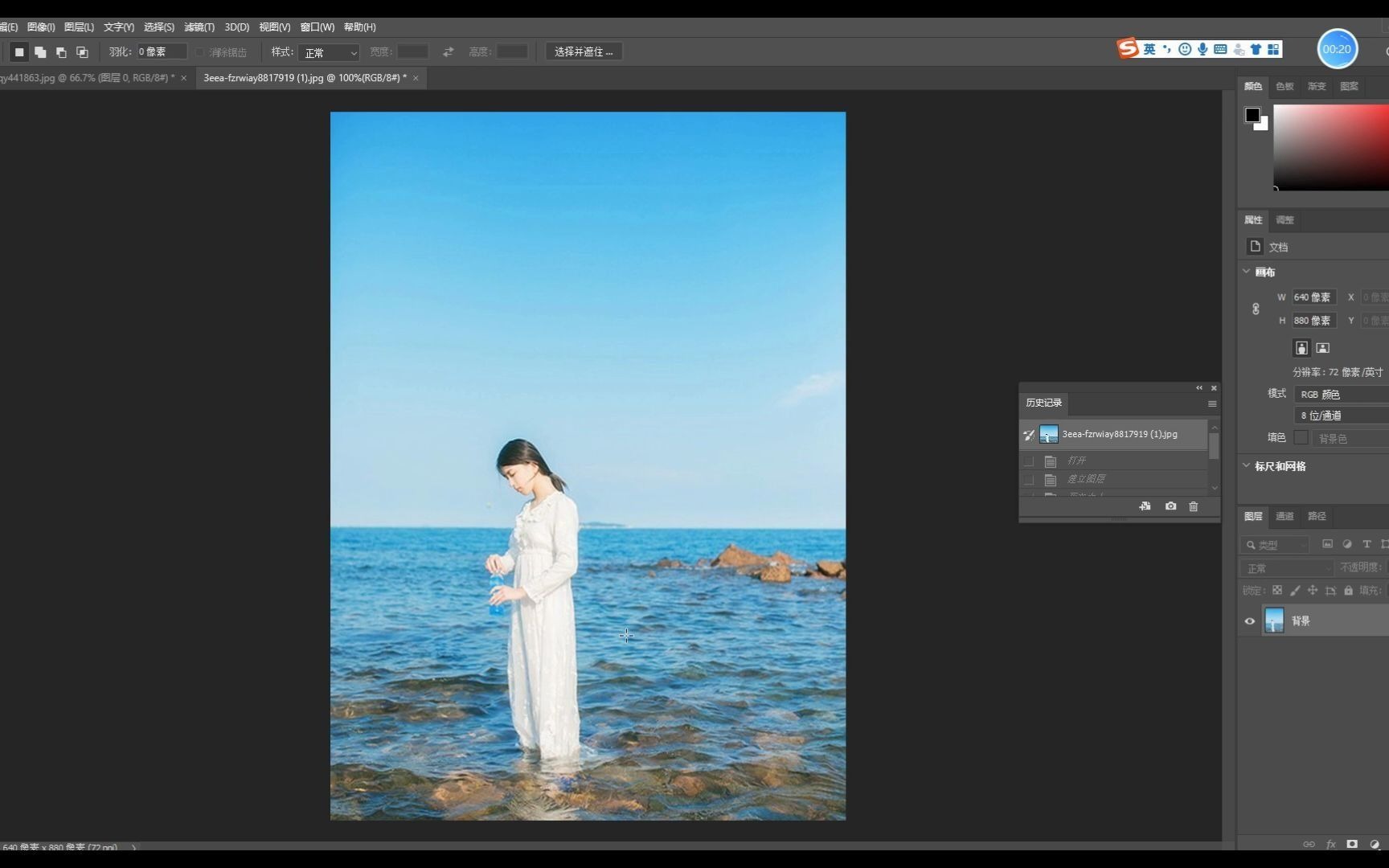Filter layers by type (T) layer icon
1389x868 pixels.
coord(1366,544)
